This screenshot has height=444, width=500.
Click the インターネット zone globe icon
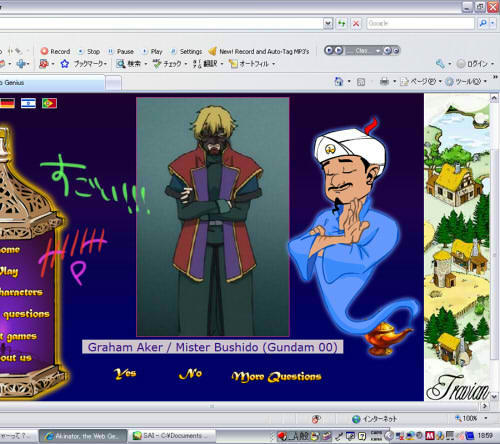click(x=356, y=419)
